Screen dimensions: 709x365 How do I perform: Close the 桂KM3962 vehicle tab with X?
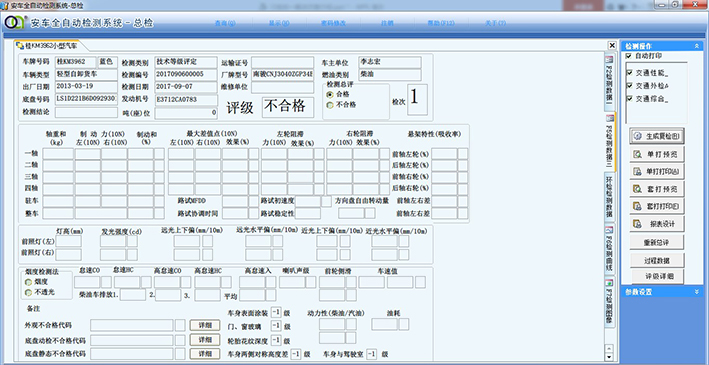pyautogui.click(x=612, y=45)
